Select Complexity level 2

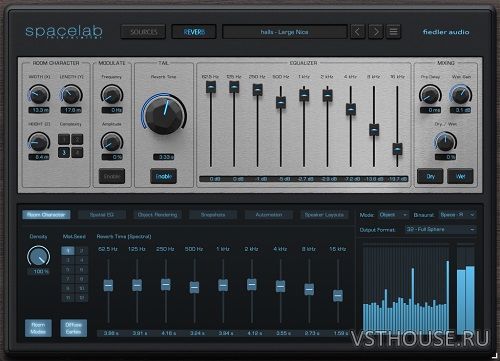(x=77, y=139)
